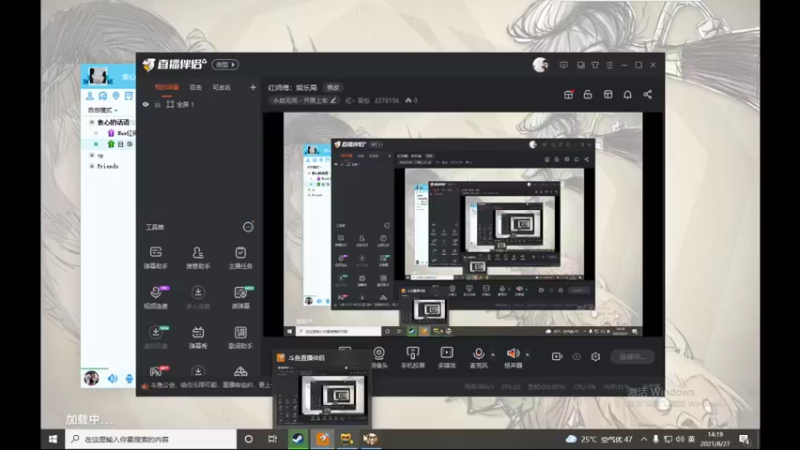Switch to the 可改名 scene tab
Image resolution: width=800 pixels, height=450 pixels.
221,87
